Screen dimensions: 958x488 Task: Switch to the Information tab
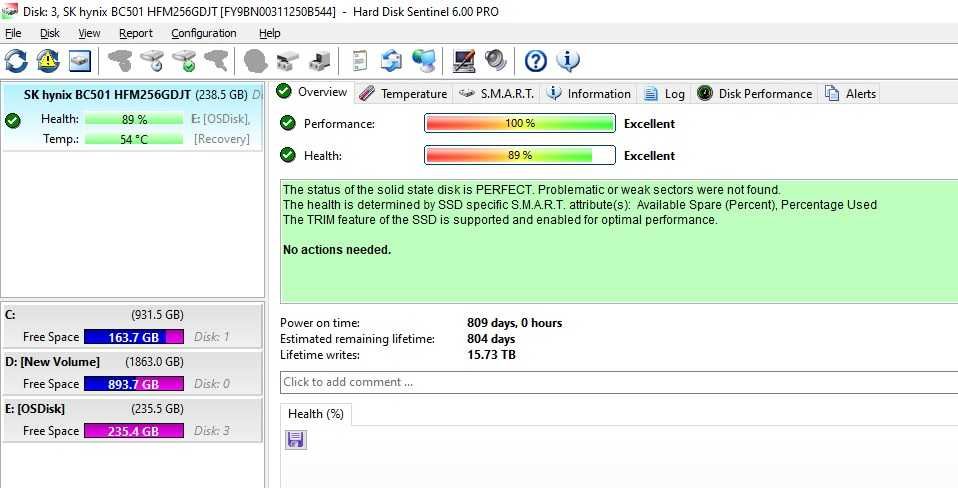tap(589, 93)
